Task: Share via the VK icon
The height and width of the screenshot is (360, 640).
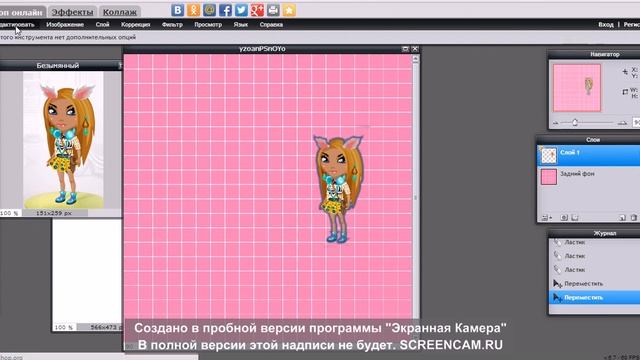Action: (177, 10)
